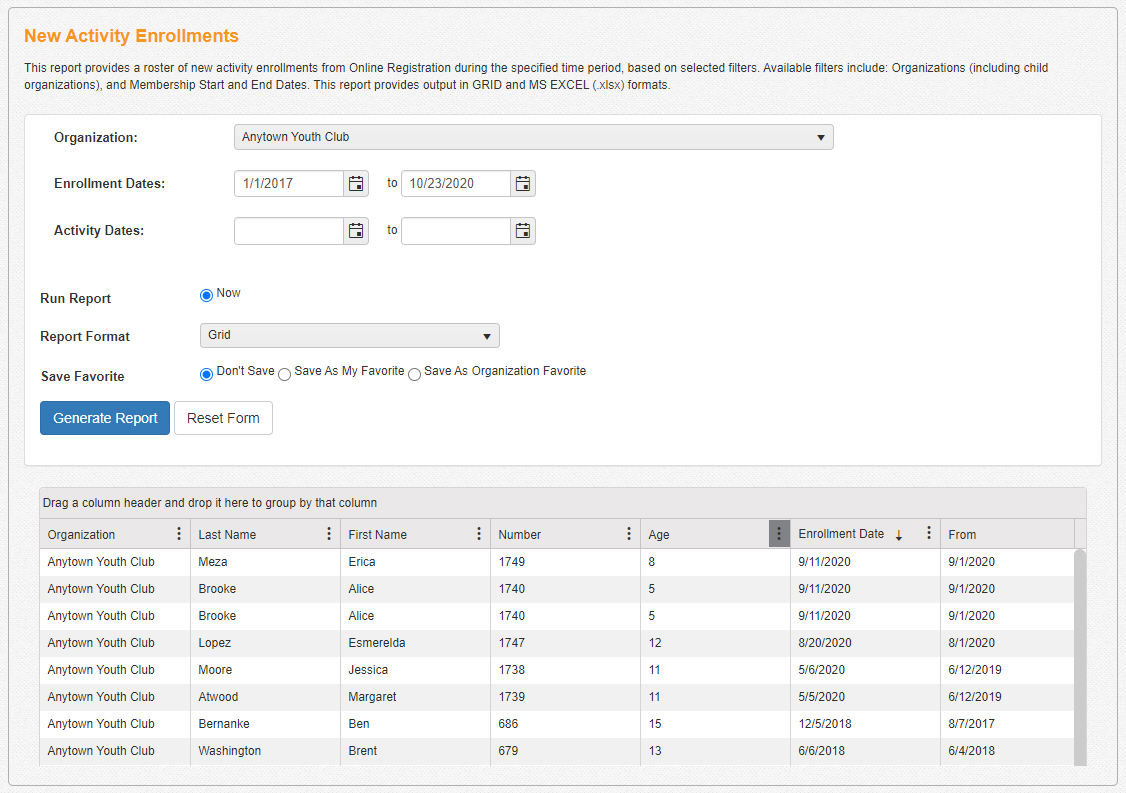Sort by From column header

click(962, 534)
